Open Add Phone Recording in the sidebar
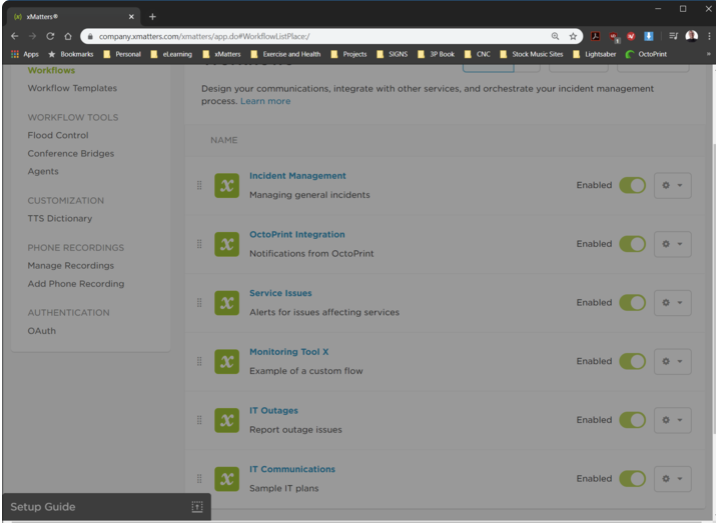Screen dimensions: 716x523 76,284
